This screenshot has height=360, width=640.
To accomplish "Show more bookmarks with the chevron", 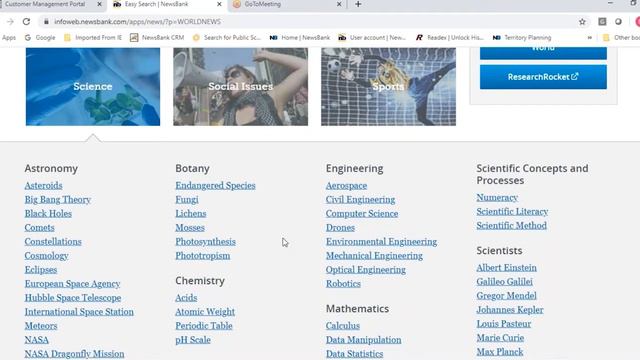I will click(x=589, y=38).
